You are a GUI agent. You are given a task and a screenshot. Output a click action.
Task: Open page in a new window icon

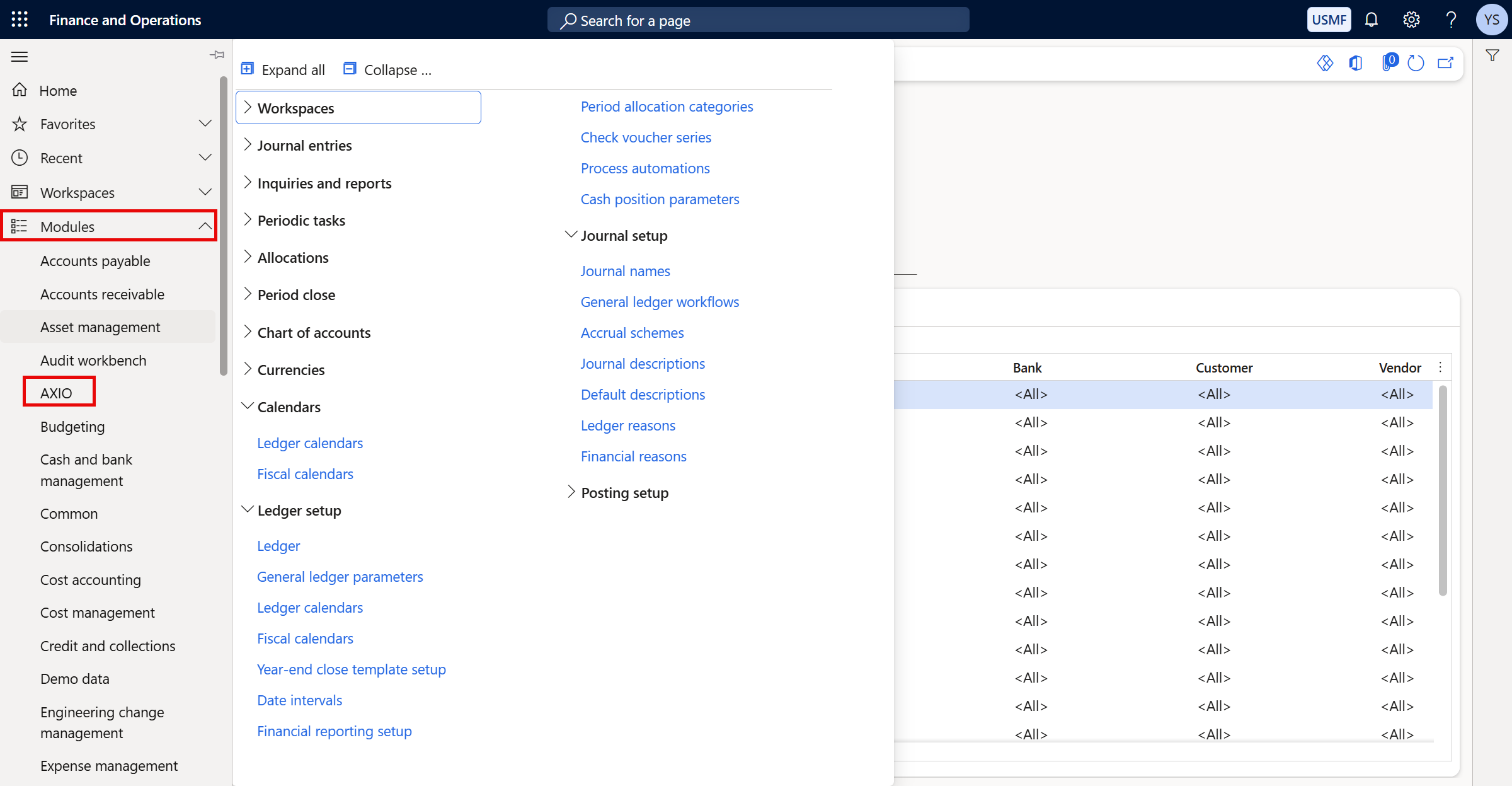tap(1446, 63)
